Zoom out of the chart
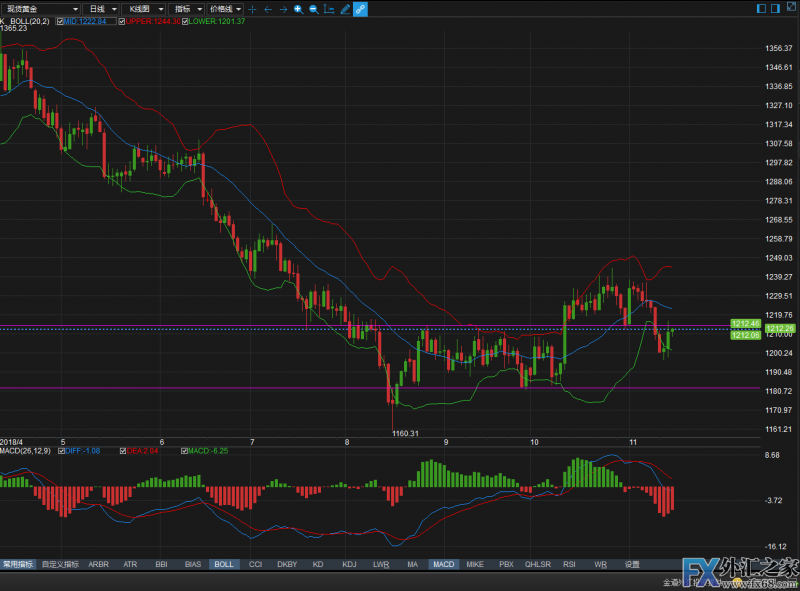Screen dimensions: 800x591 pos(314,9)
